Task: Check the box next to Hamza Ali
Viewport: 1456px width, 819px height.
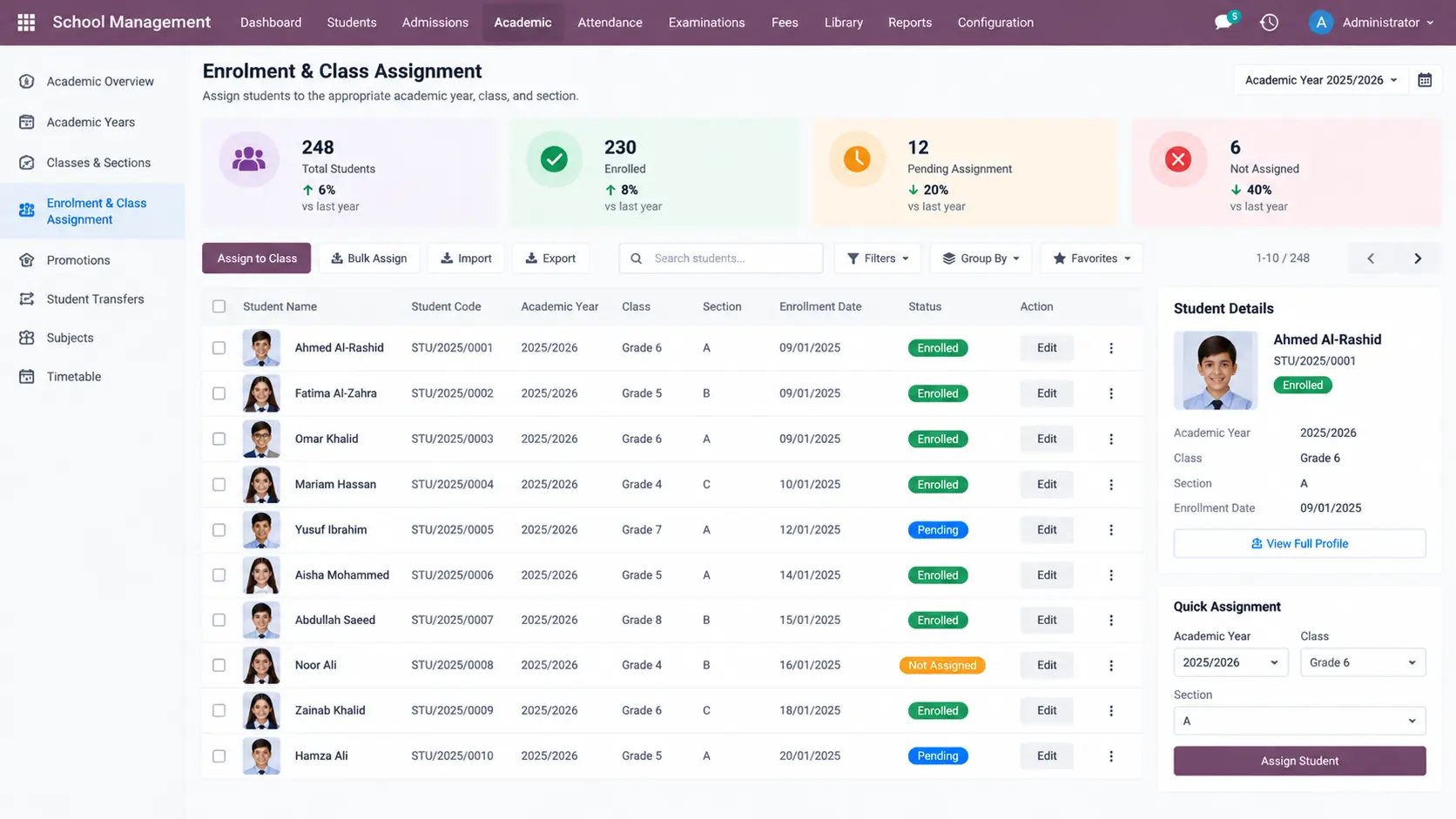Action: click(219, 756)
